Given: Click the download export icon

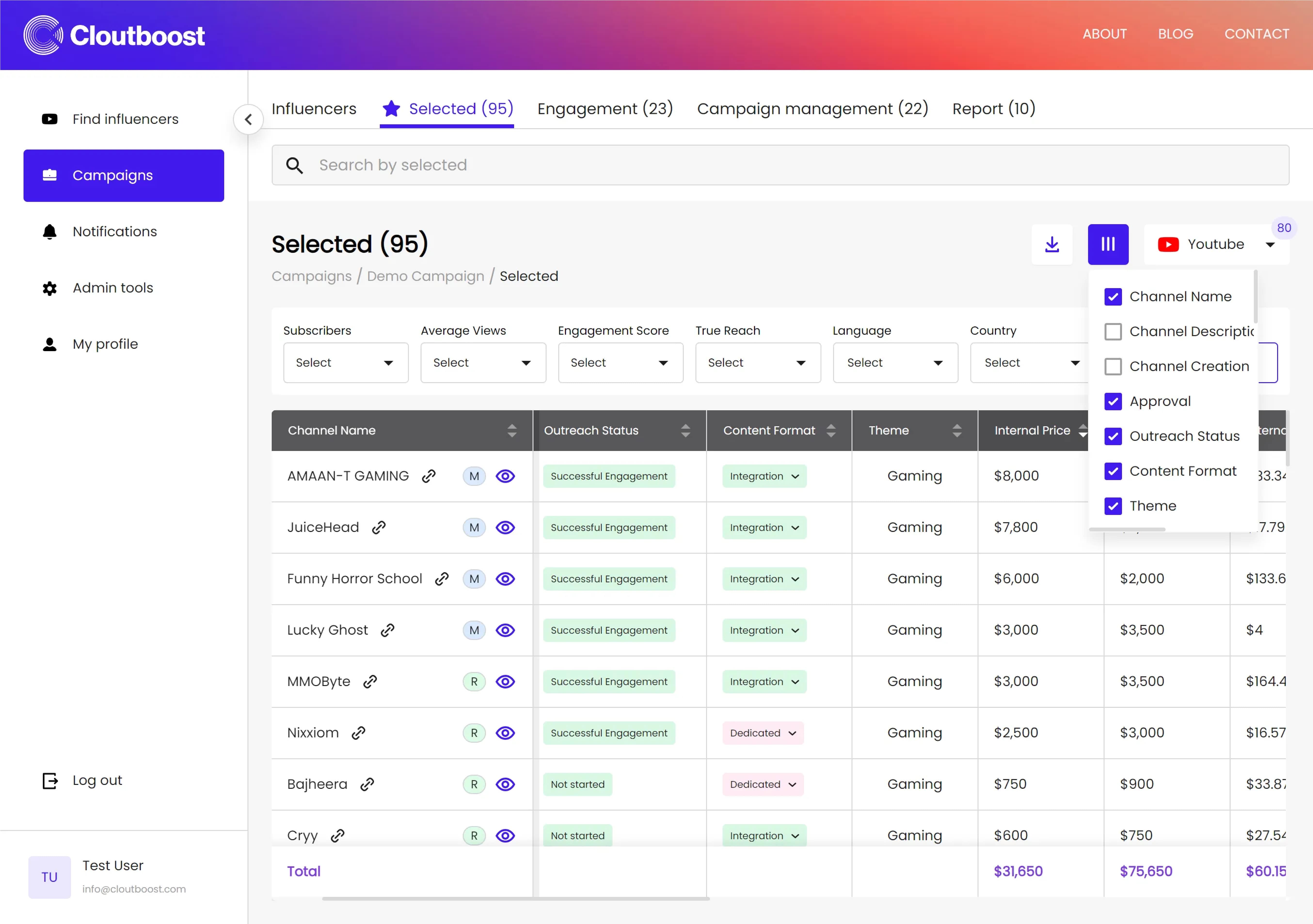Looking at the screenshot, I should [x=1052, y=244].
